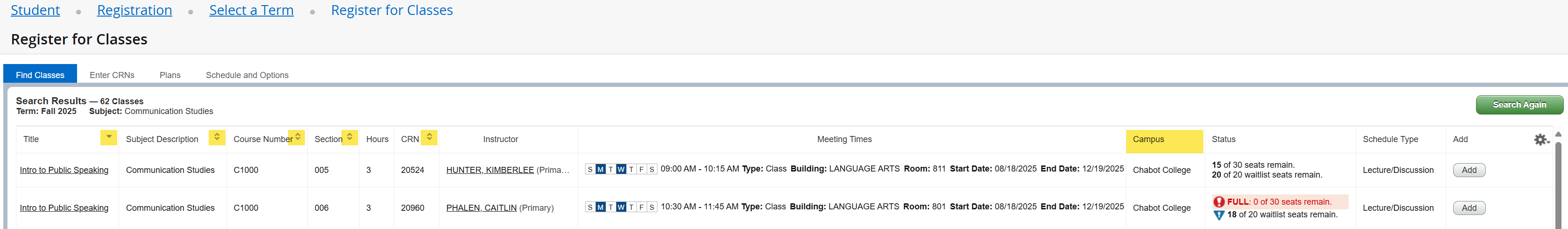Sort by Subject Description arrows icon
Image resolution: width=1568 pixels, height=229 pixels.
(x=217, y=138)
